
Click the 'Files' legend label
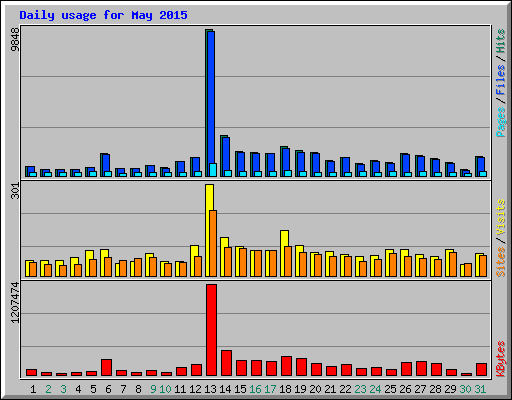click(x=500, y=80)
